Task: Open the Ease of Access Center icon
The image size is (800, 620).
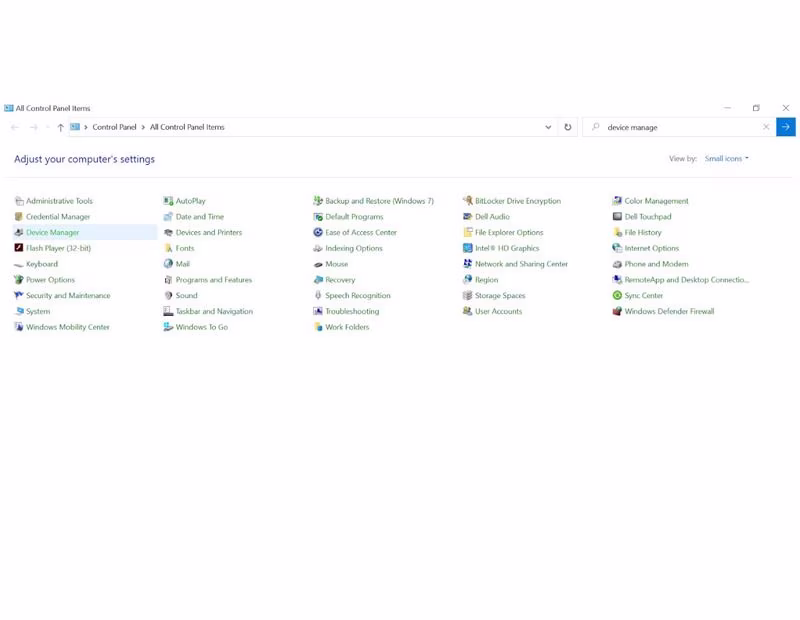Action: coord(318,233)
